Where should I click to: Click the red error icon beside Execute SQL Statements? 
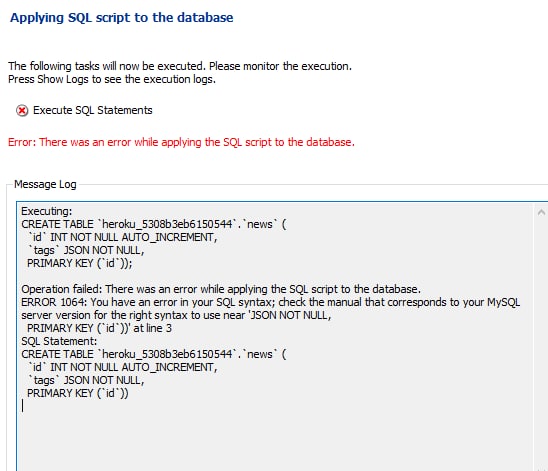click(x=22, y=111)
